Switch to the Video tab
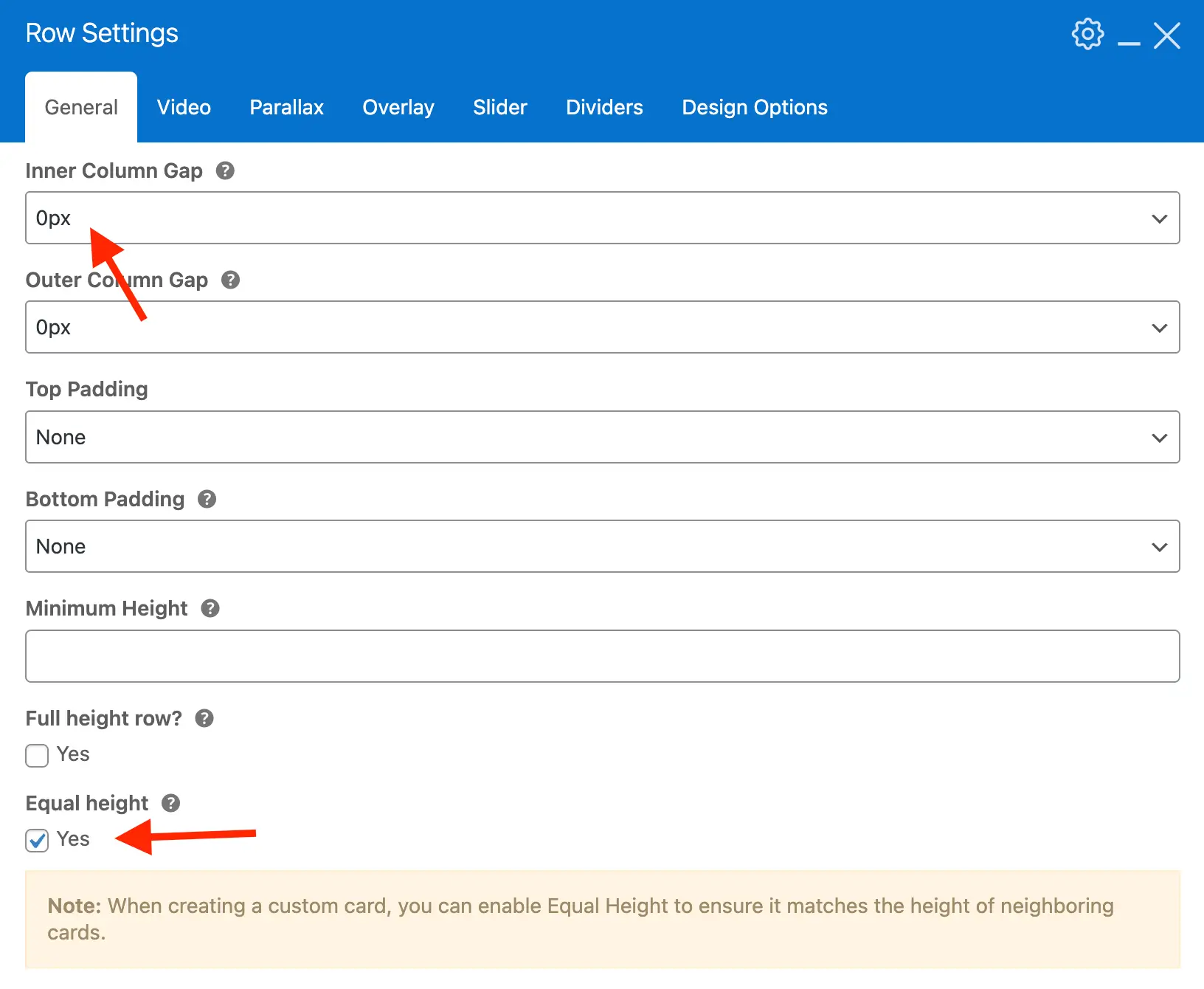1204x989 pixels. [183, 107]
